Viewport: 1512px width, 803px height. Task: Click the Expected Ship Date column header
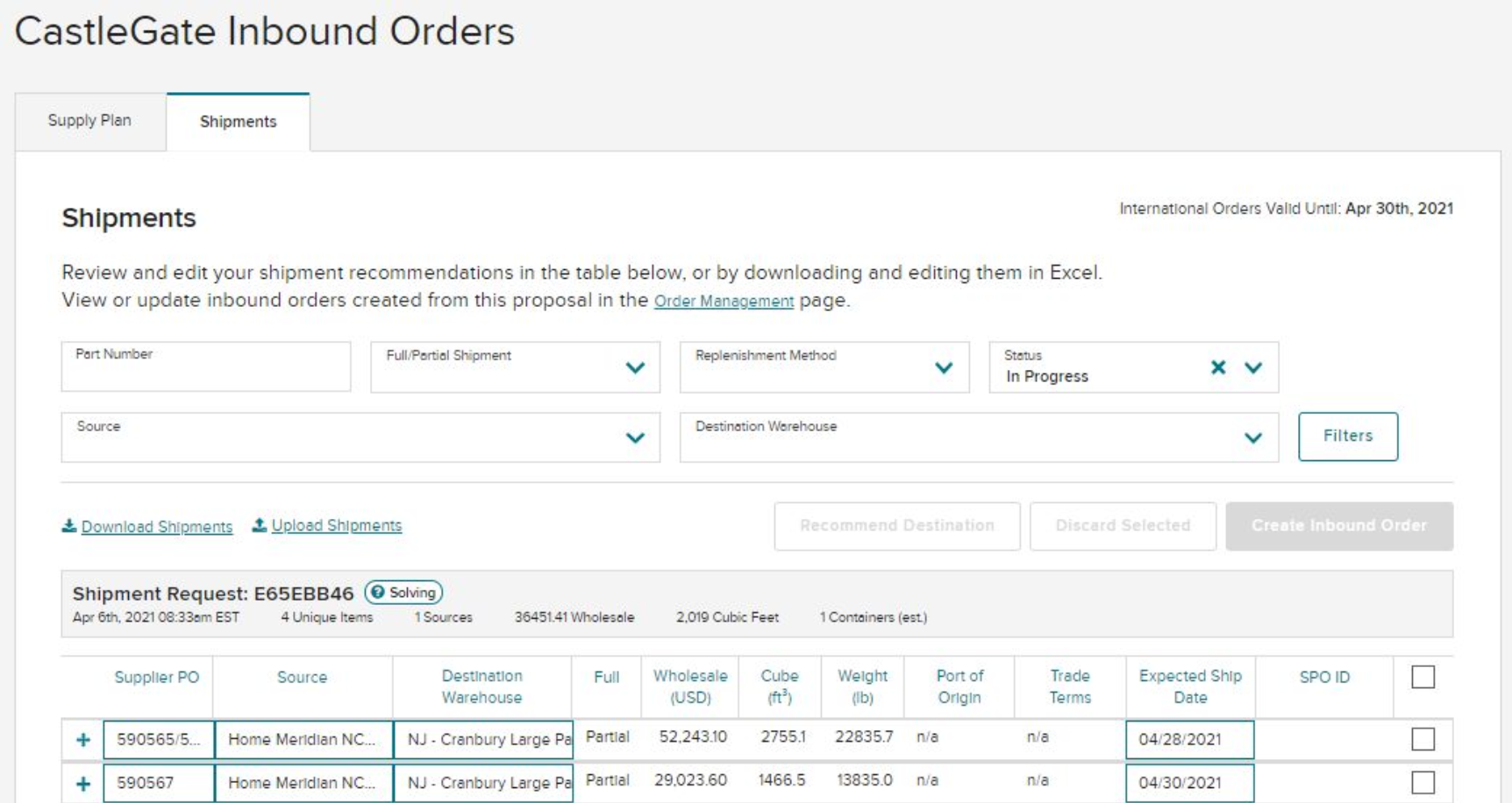coord(1190,686)
